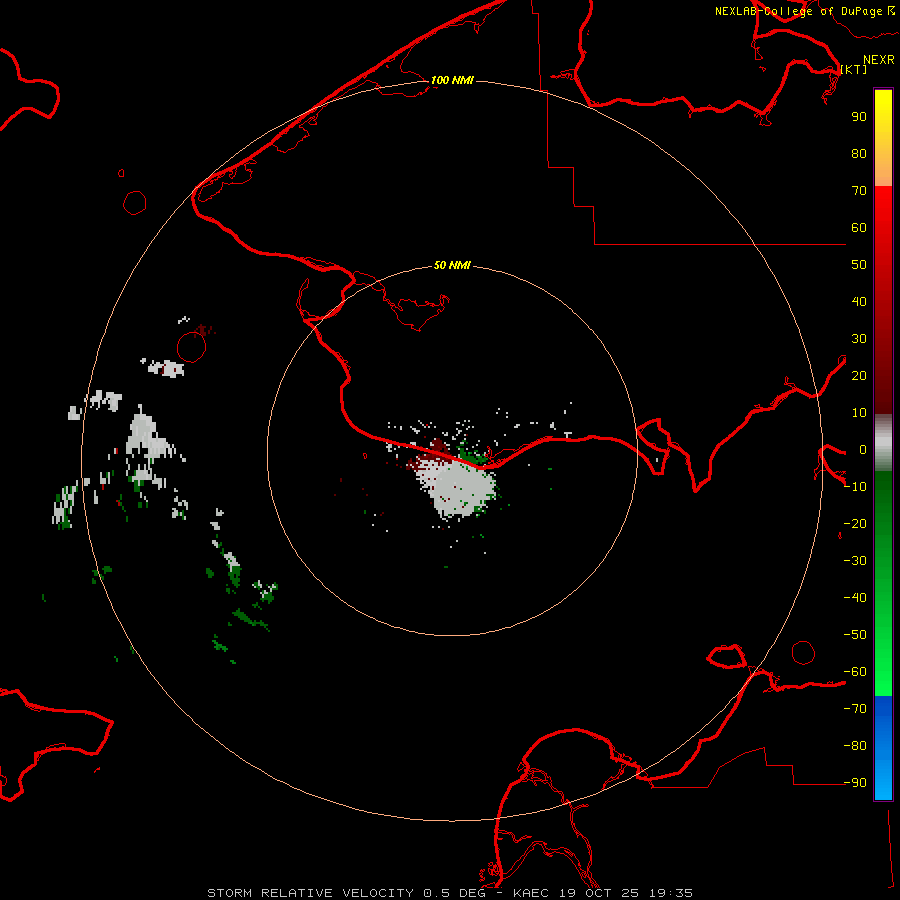900x900 pixels.
Task: Click the 0 value on velocity scale
Action: 863,449
